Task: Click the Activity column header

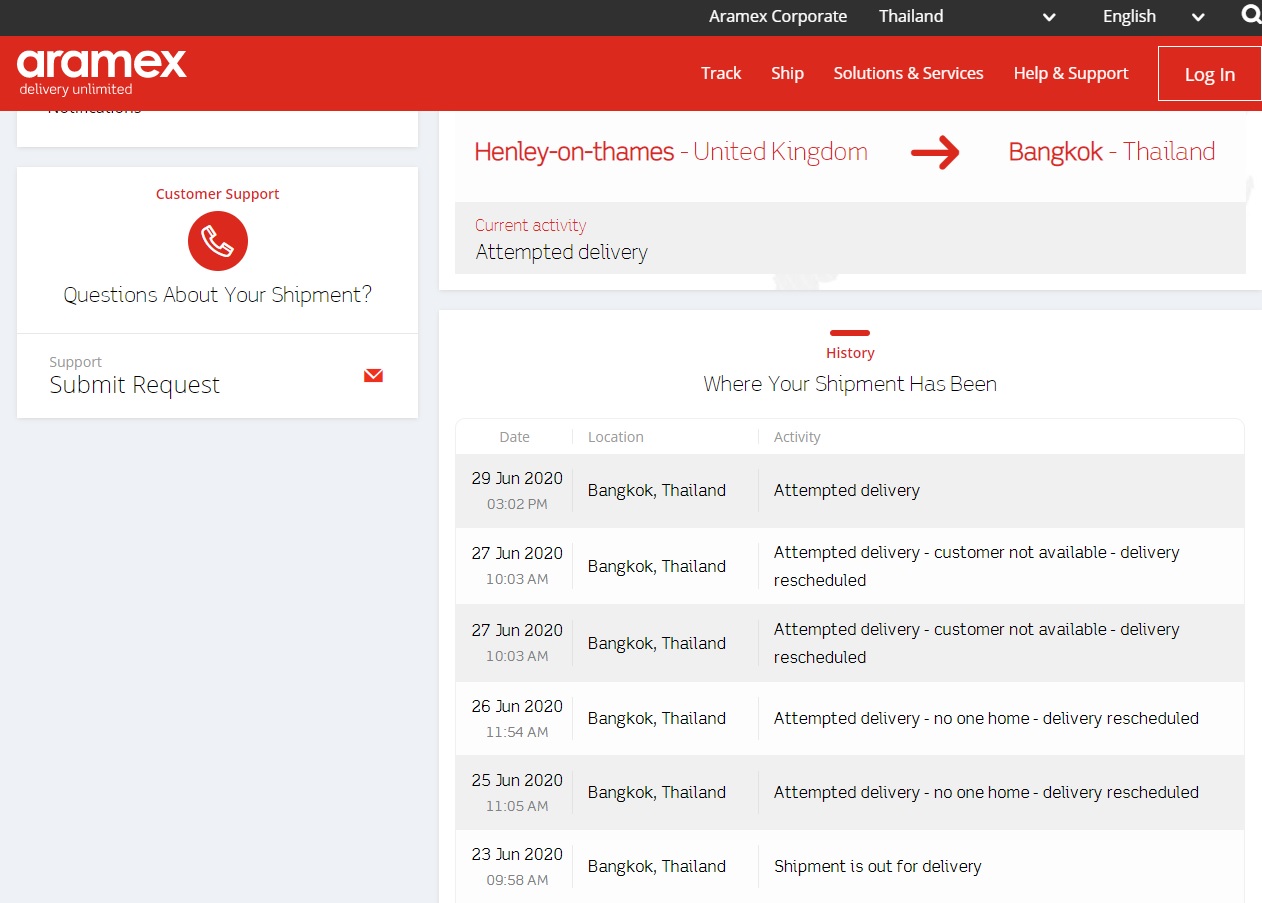Action: click(x=797, y=437)
